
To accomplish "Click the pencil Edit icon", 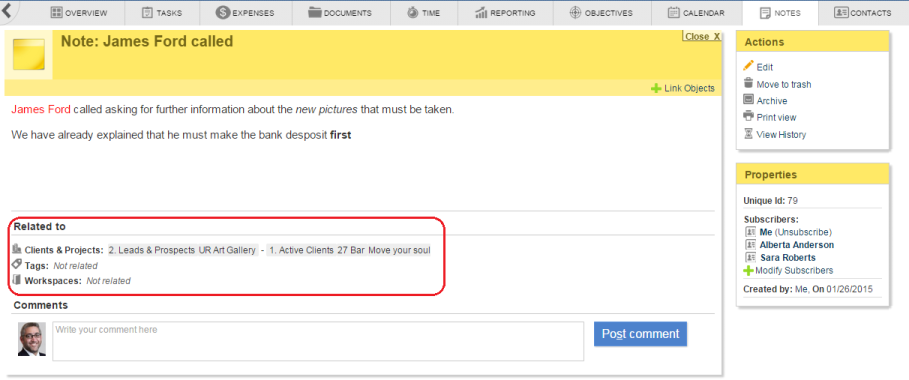I will point(748,66).
